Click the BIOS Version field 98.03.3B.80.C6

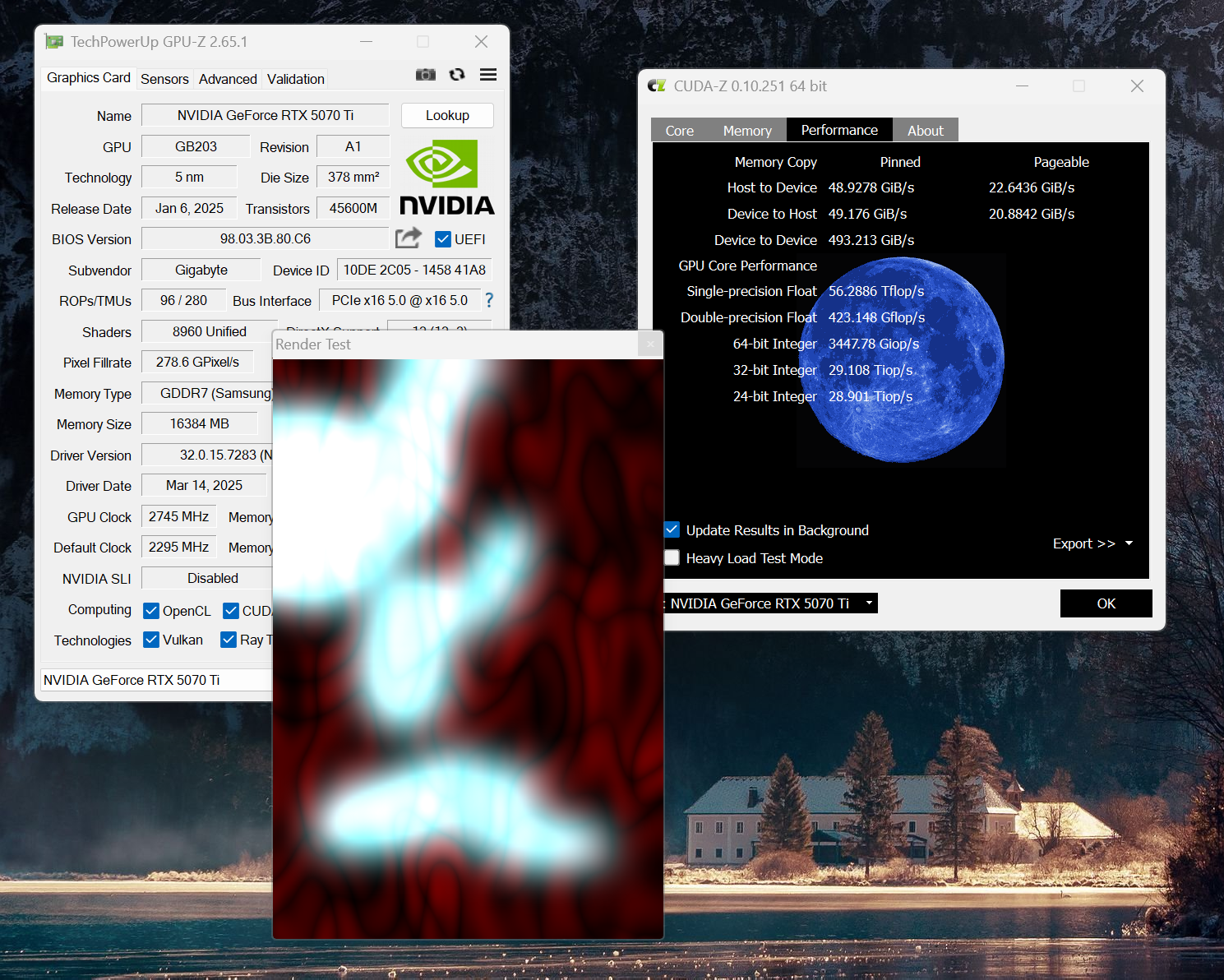[x=266, y=238]
